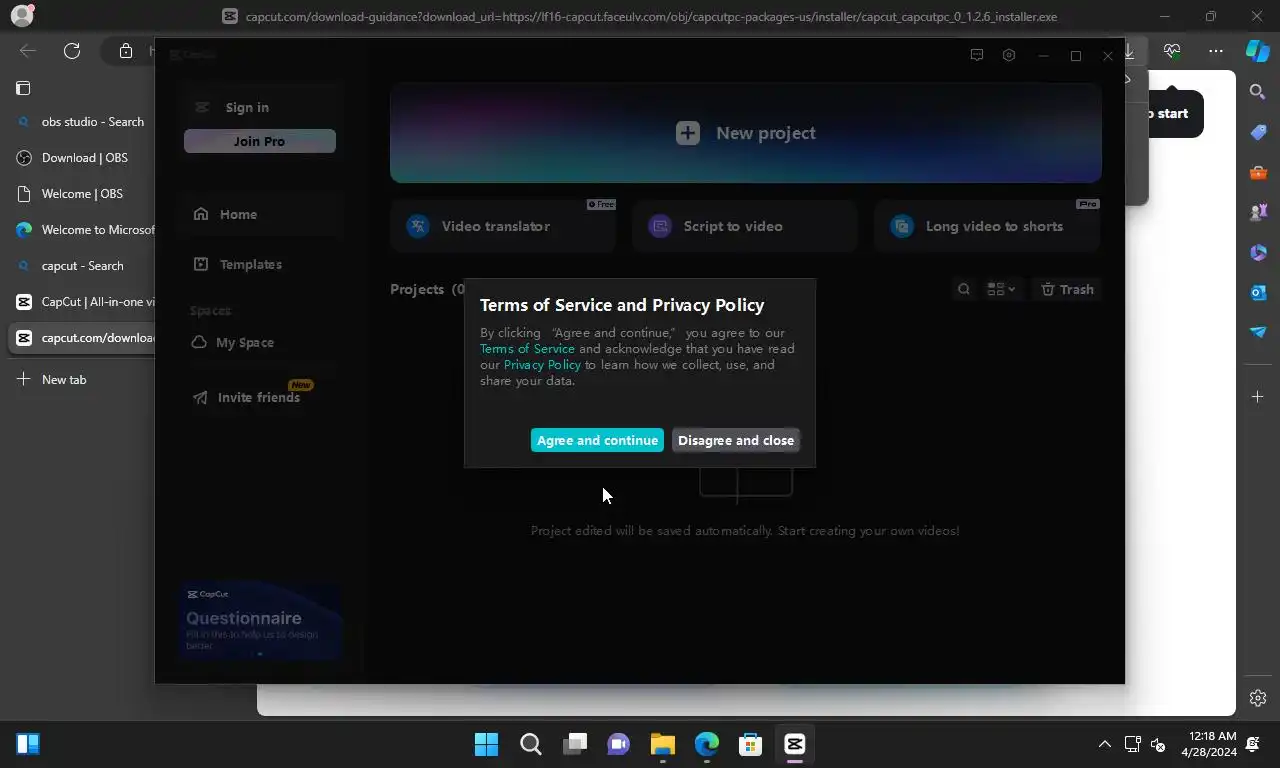Viewport: 1280px width, 768px height.
Task: Open the Trash for projects
Action: [x=1067, y=289]
